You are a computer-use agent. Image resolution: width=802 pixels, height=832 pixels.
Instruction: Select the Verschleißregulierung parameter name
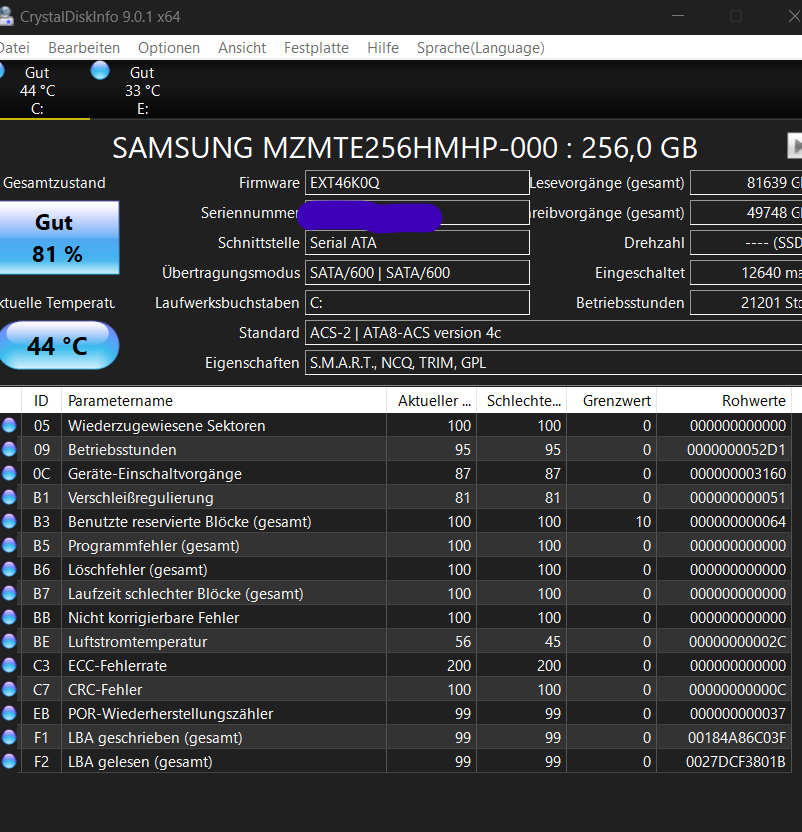141,498
